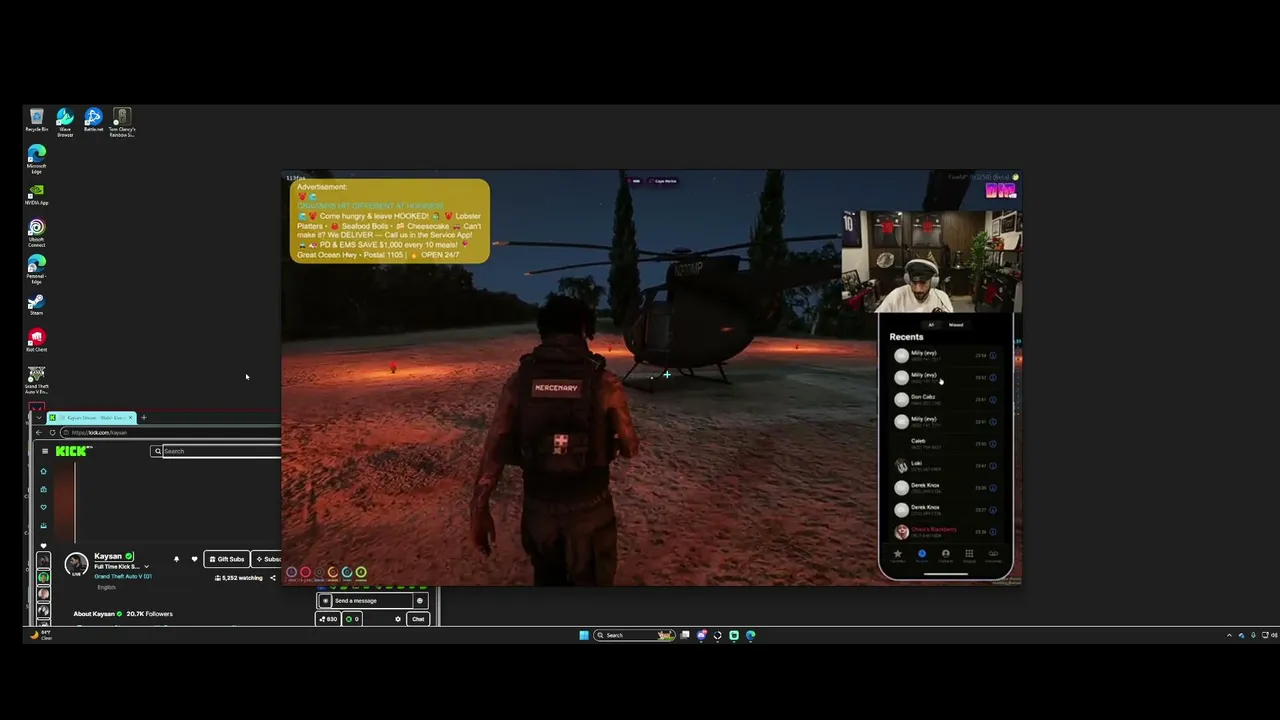This screenshot has height=720, width=1280.
Task: Show hidden system tray icons
Action: coord(1229,635)
